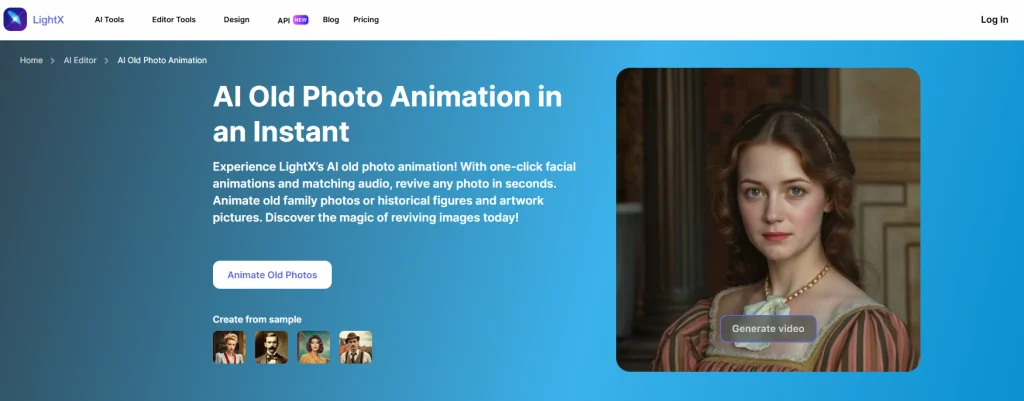The height and width of the screenshot is (401, 1024).
Task: Click the chevron after AI Editor breadcrumb
Action: pyautogui.click(x=107, y=60)
